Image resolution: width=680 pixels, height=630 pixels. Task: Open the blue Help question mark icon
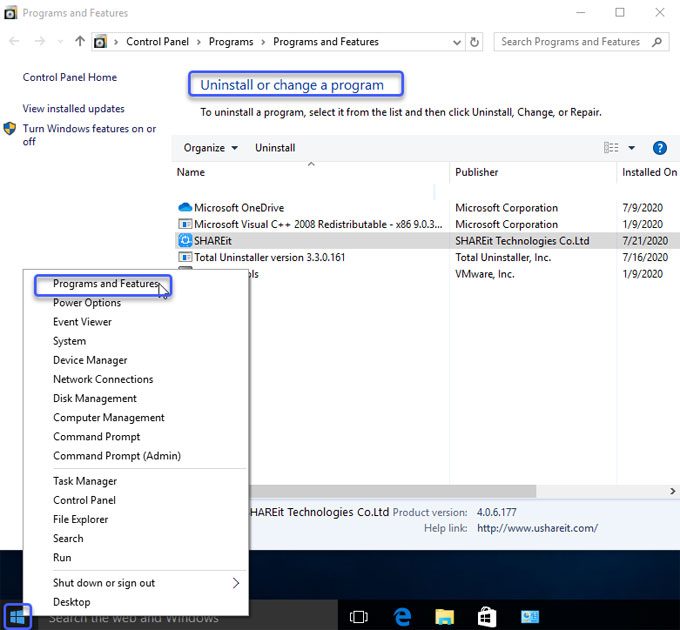(659, 148)
